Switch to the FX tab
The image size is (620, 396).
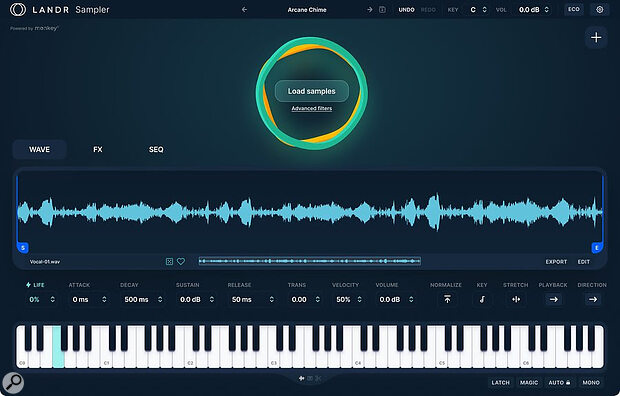[x=98, y=150]
